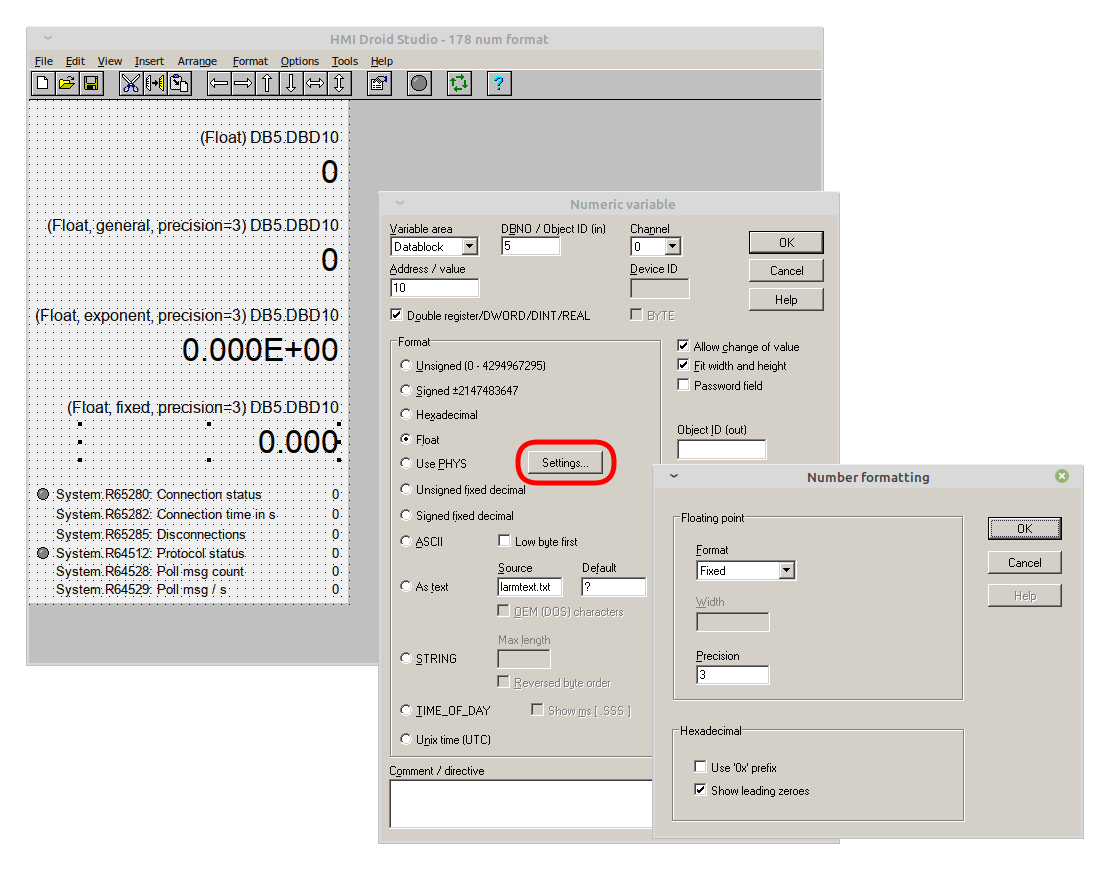
Task: Enable the Password field checkbox
Action: tap(683, 384)
